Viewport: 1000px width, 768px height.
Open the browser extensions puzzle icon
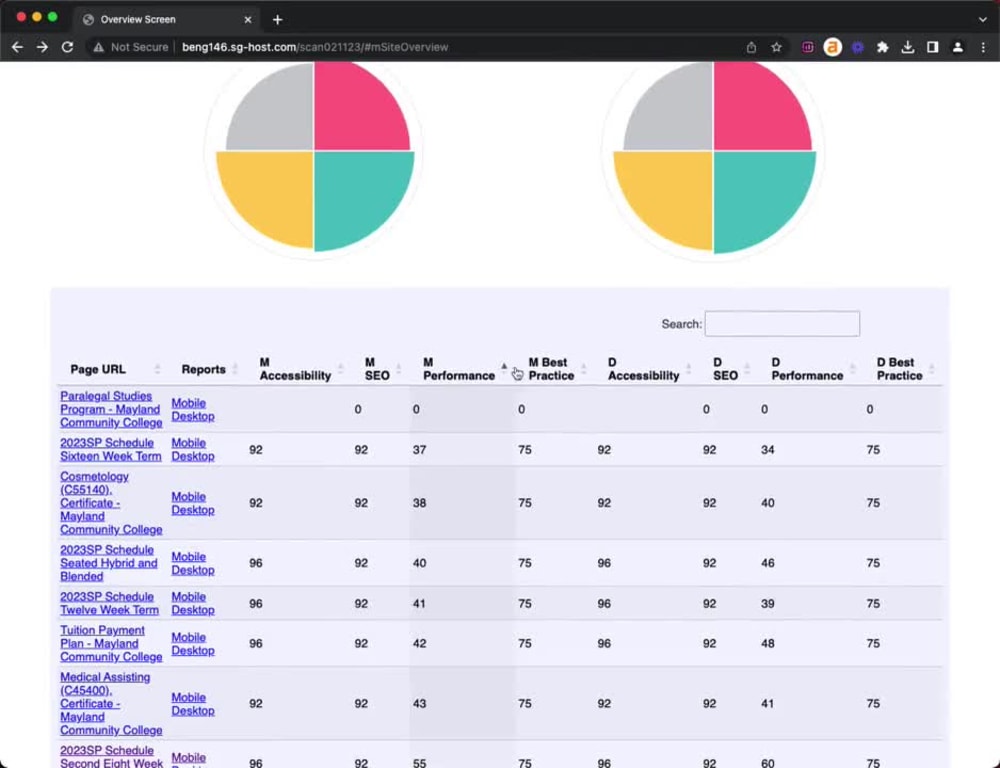[884, 47]
